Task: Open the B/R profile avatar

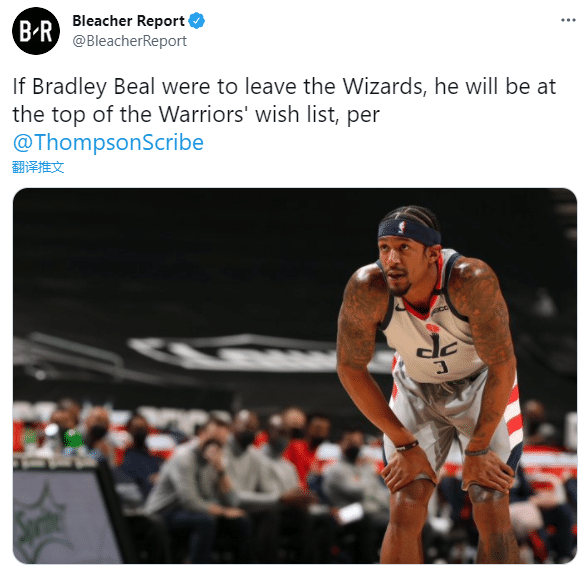Action: pos(36,31)
